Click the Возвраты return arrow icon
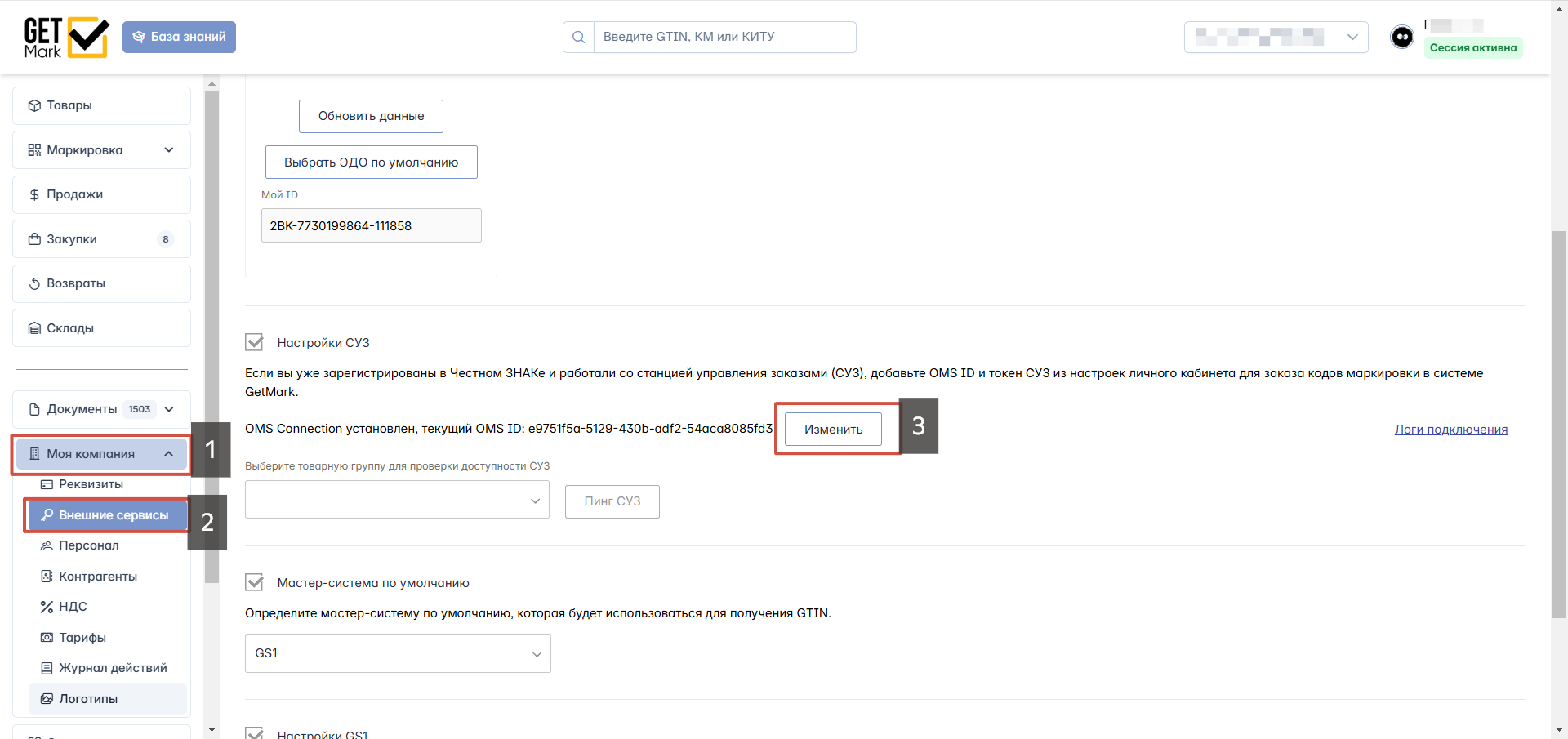The image size is (1568, 739). point(34,283)
